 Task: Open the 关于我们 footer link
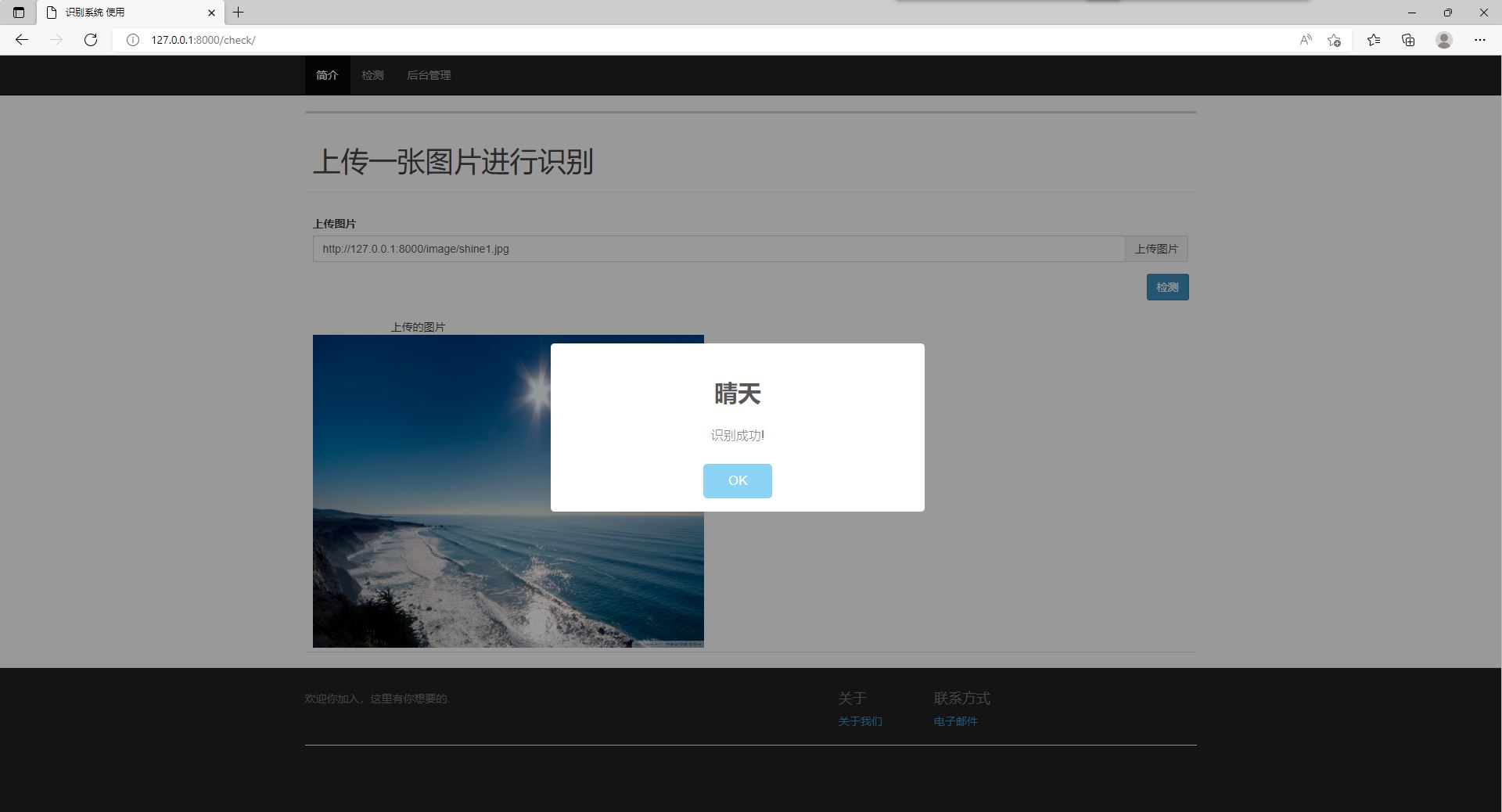(x=860, y=721)
